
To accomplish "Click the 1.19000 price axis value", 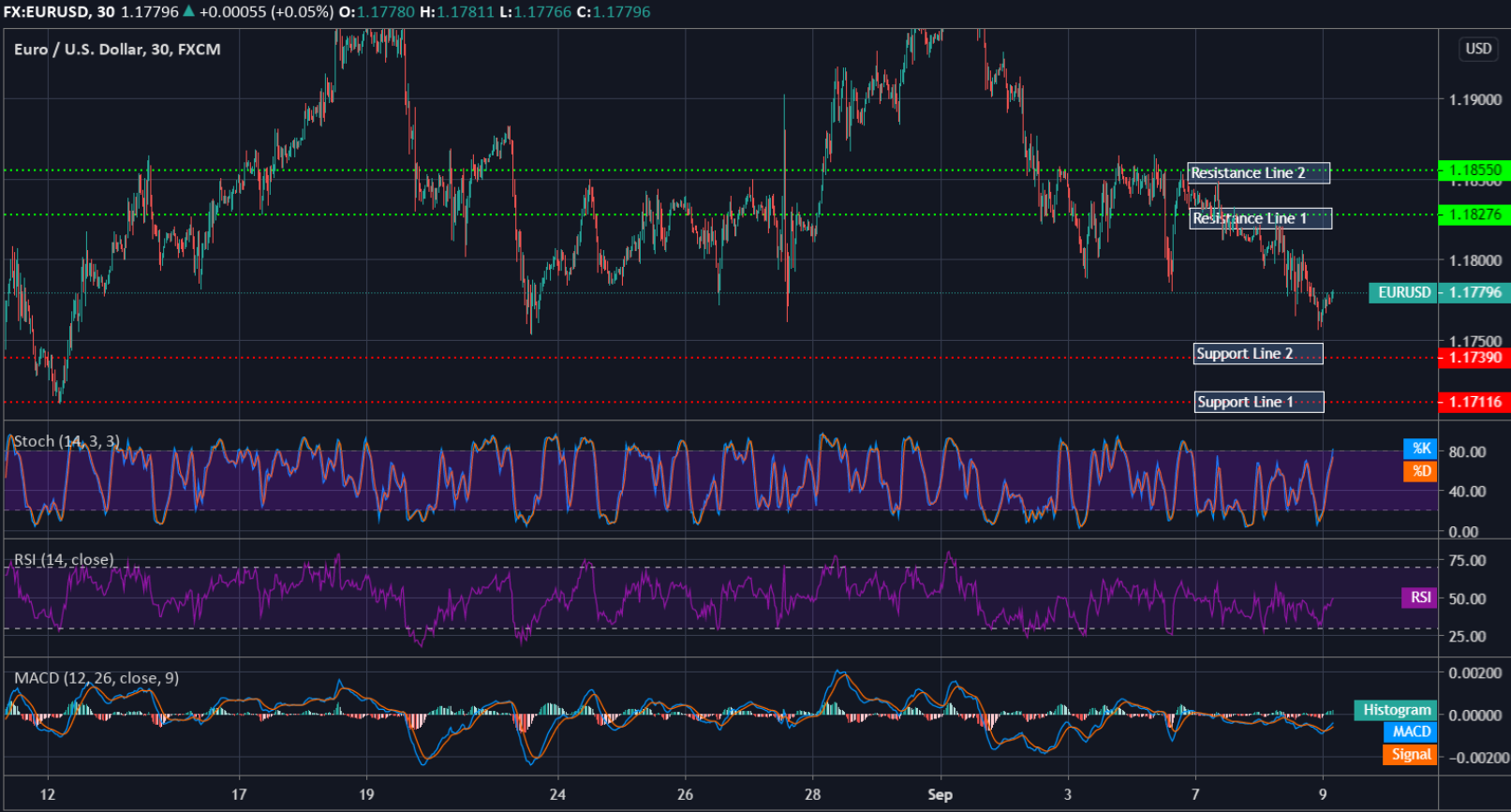I will point(1474,99).
